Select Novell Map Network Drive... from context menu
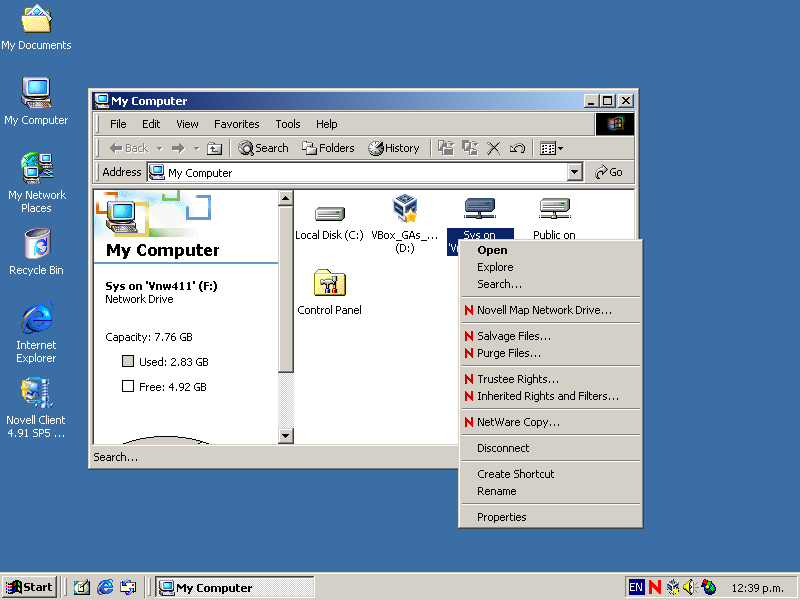The image size is (800, 600). click(x=551, y=310)
